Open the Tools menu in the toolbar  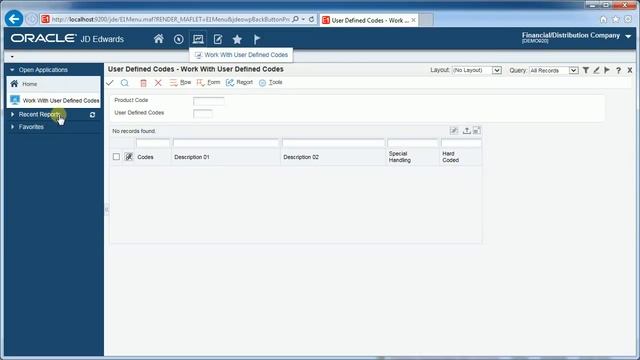(271, 82)
